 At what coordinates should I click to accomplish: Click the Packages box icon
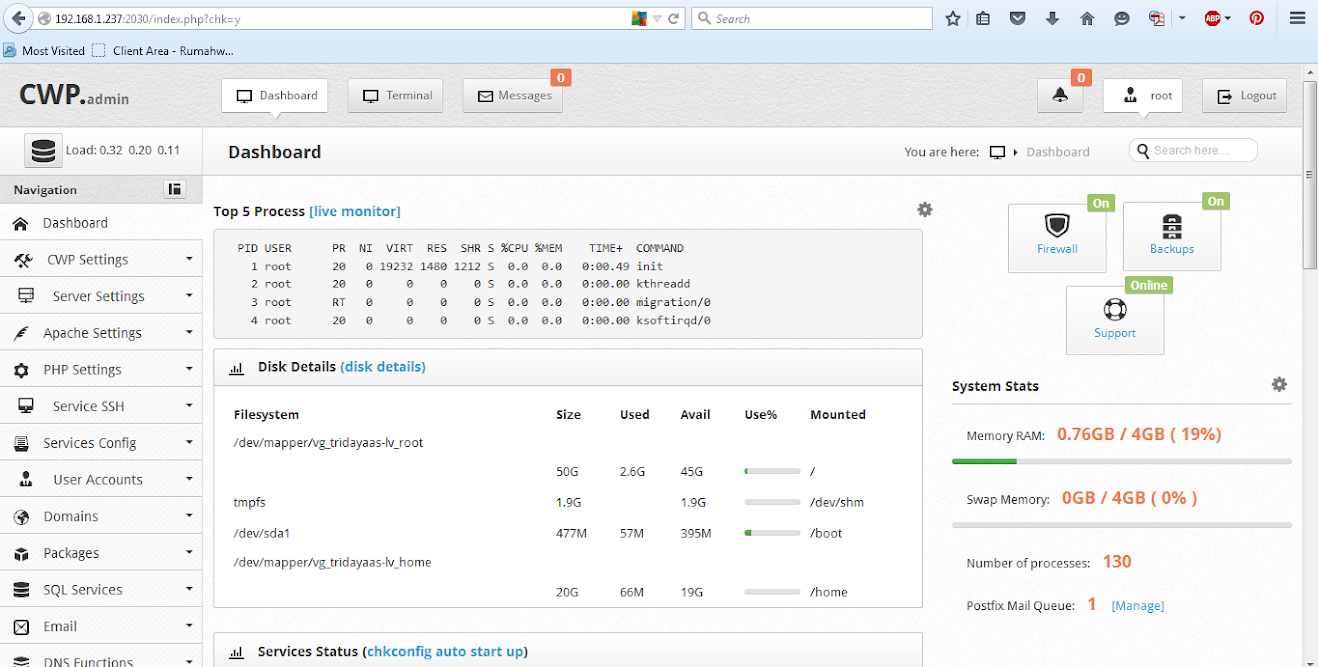[21, 554]
